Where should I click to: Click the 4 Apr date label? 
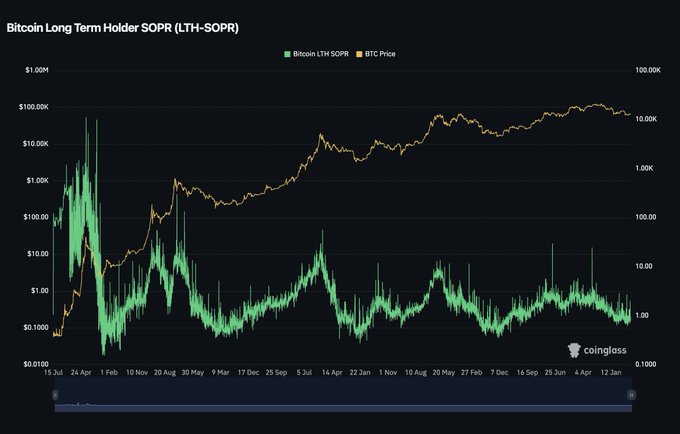tap(583, 372)
